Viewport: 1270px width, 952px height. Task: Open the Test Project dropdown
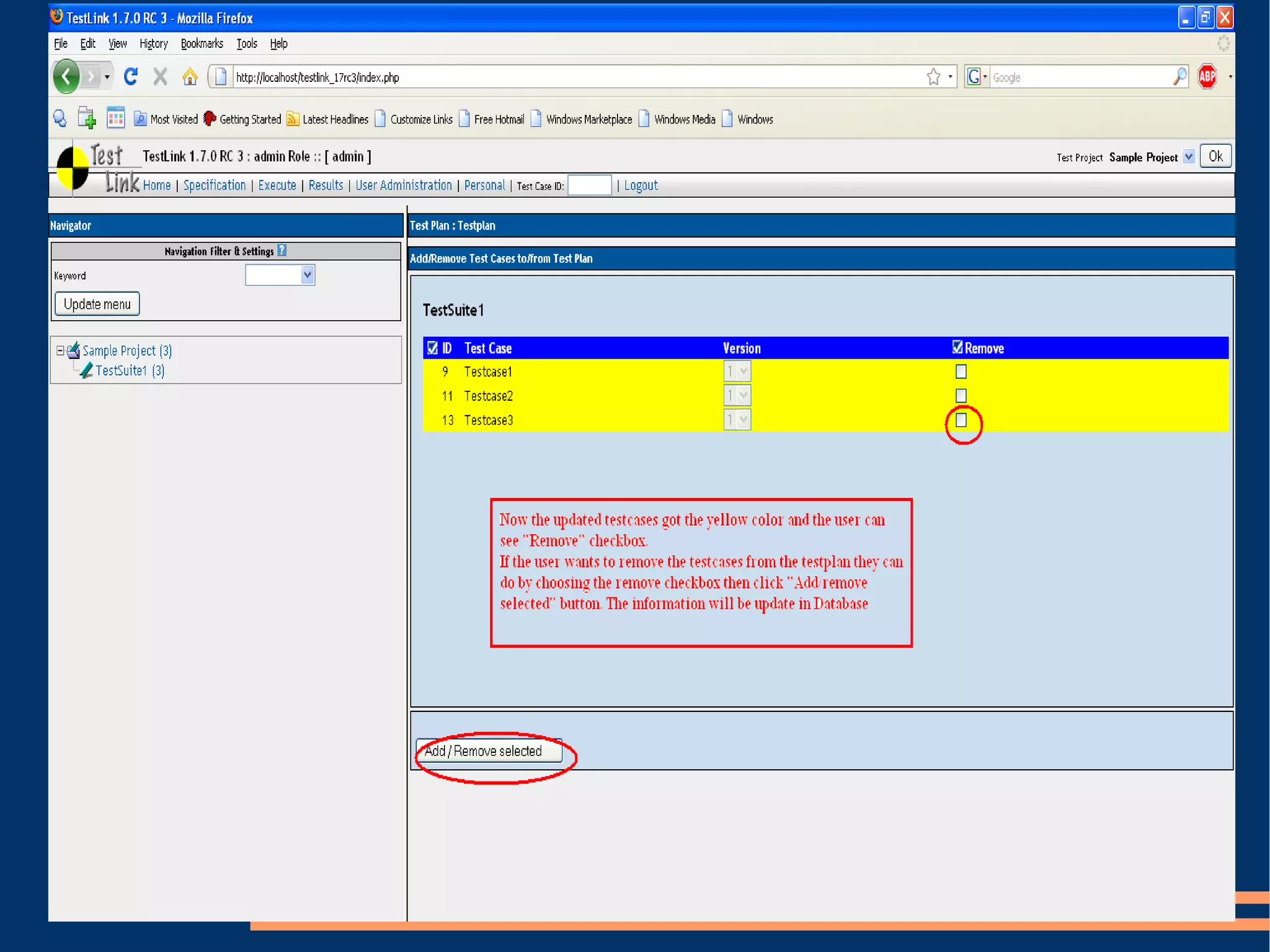pos(1188,157)
